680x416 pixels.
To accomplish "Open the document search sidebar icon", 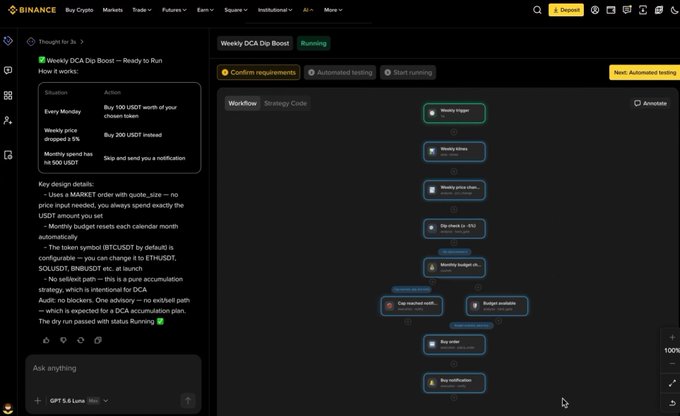I will 8,155.
